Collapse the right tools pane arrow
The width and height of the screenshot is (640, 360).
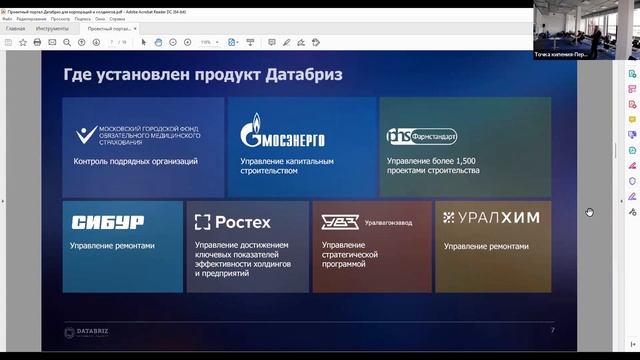coord(633,344)
